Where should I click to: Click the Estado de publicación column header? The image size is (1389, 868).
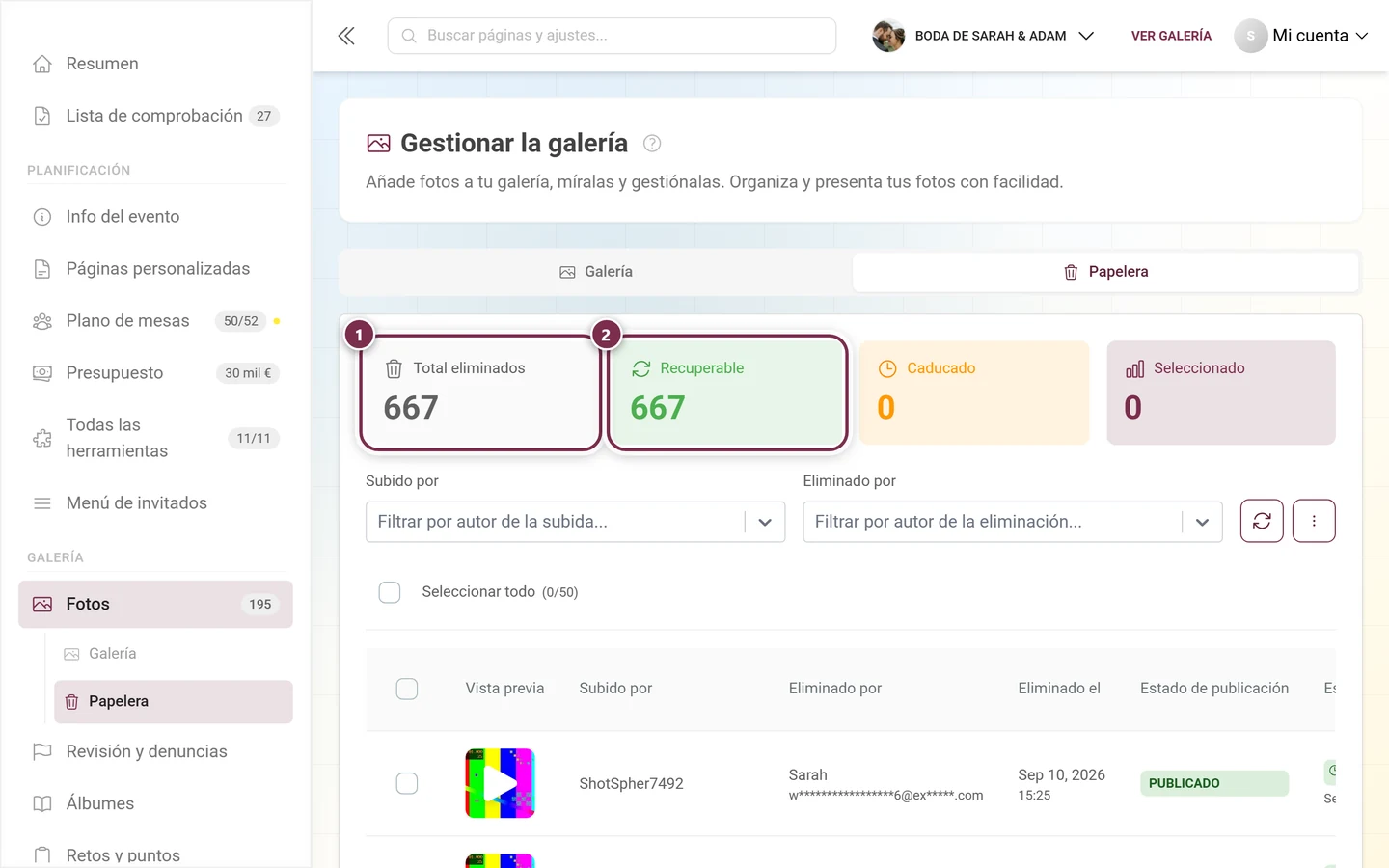[1214, 689]
